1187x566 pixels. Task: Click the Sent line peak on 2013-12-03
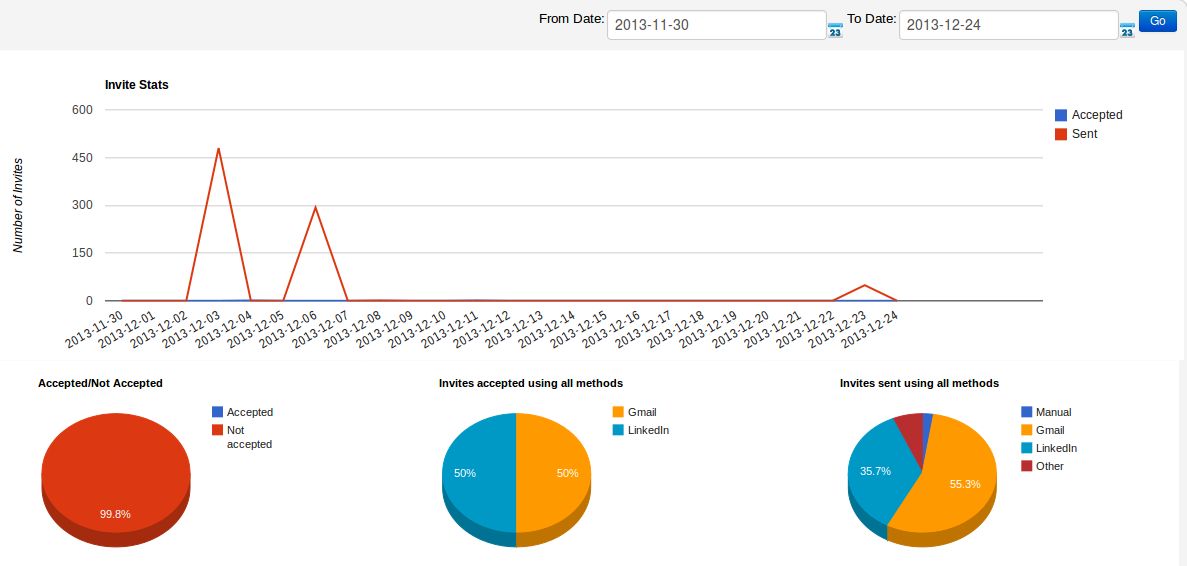pos(218,149)
